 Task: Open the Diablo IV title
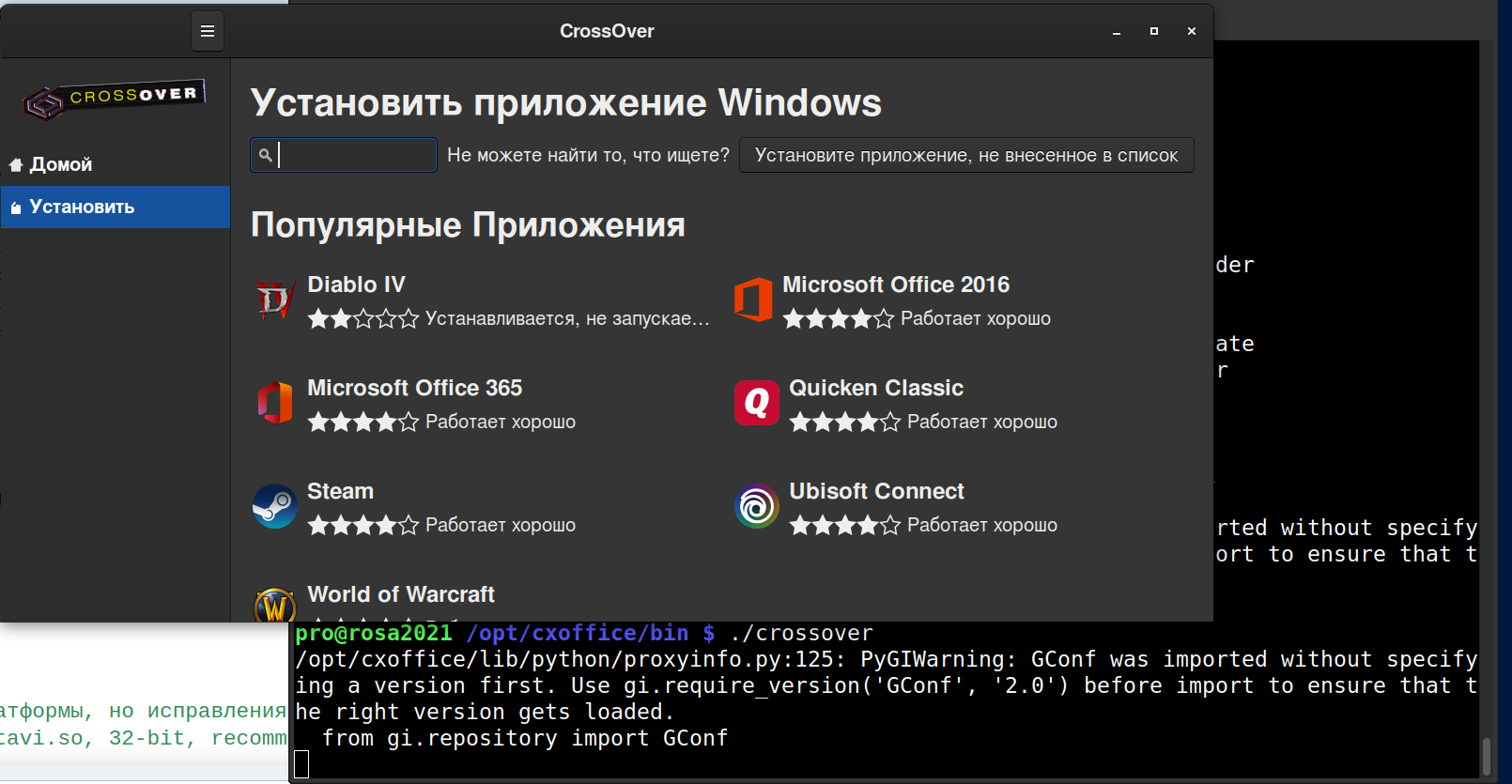357,284
